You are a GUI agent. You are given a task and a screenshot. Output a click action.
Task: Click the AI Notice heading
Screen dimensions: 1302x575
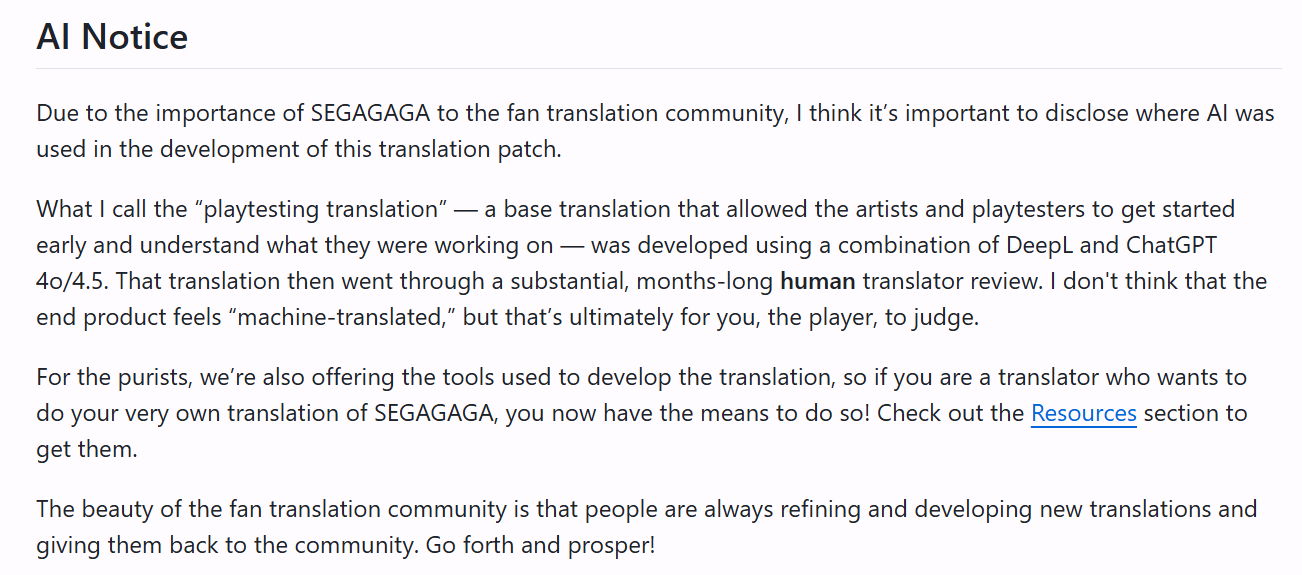pyautogui.click(x=112, y=37)
